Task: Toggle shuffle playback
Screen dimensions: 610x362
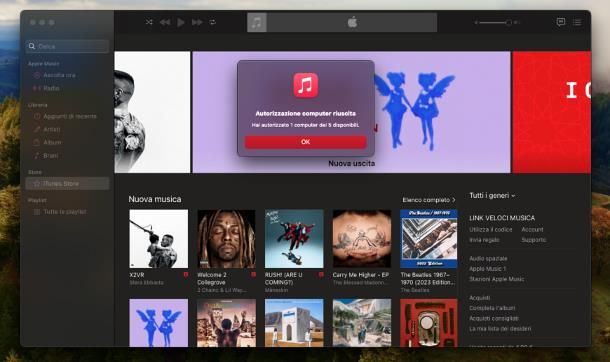Action: tap(149, 22)
